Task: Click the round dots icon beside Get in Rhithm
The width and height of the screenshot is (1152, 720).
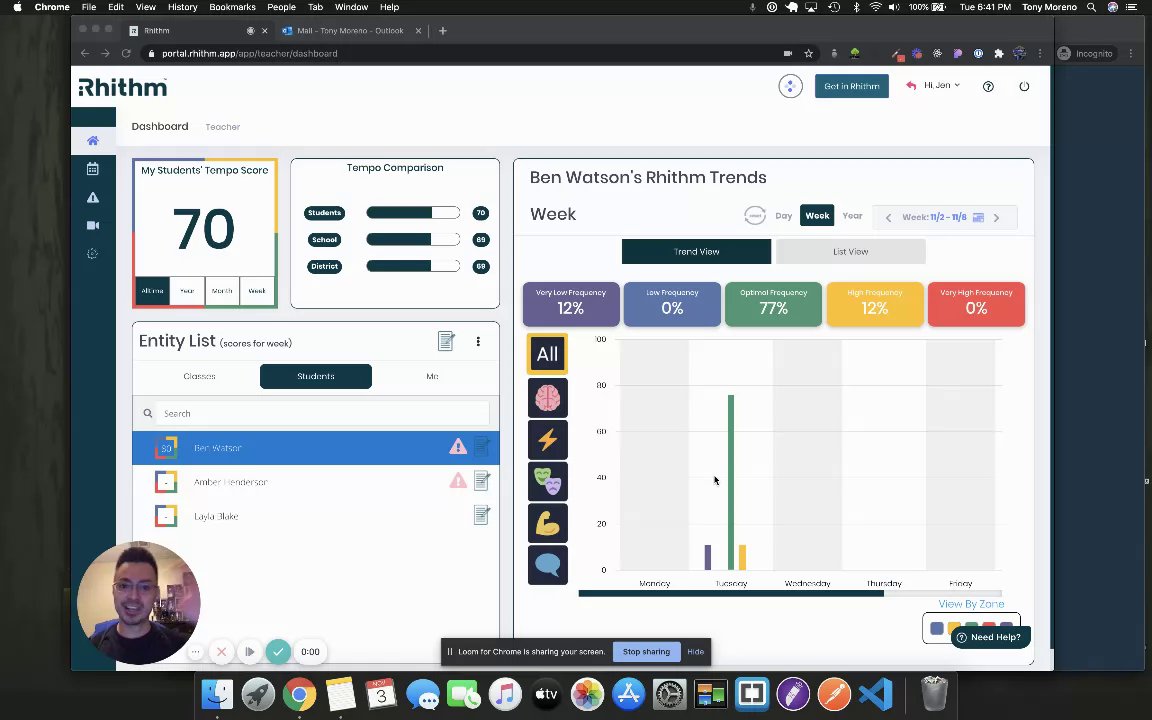Action: (x=791, y=87)
